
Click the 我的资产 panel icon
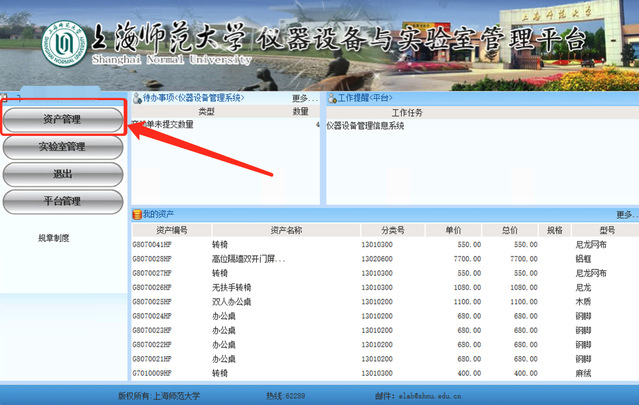(137, 215)
